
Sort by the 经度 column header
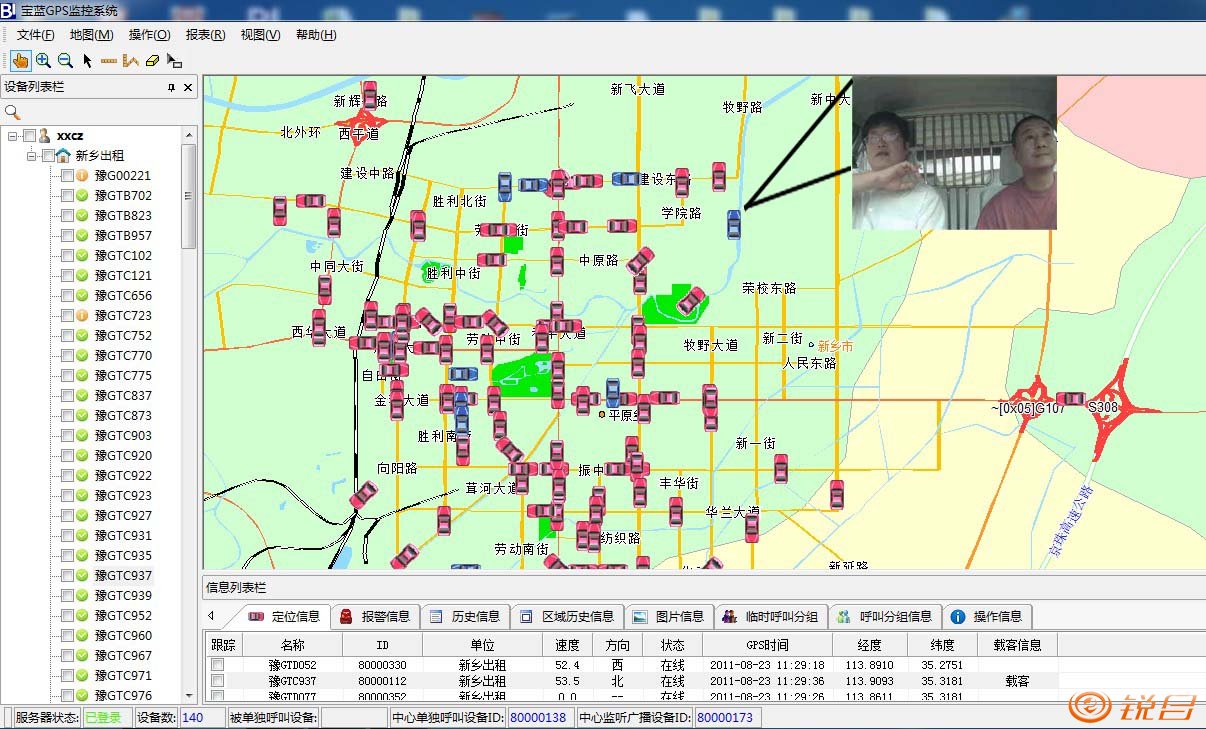click(x=869, y=645)
